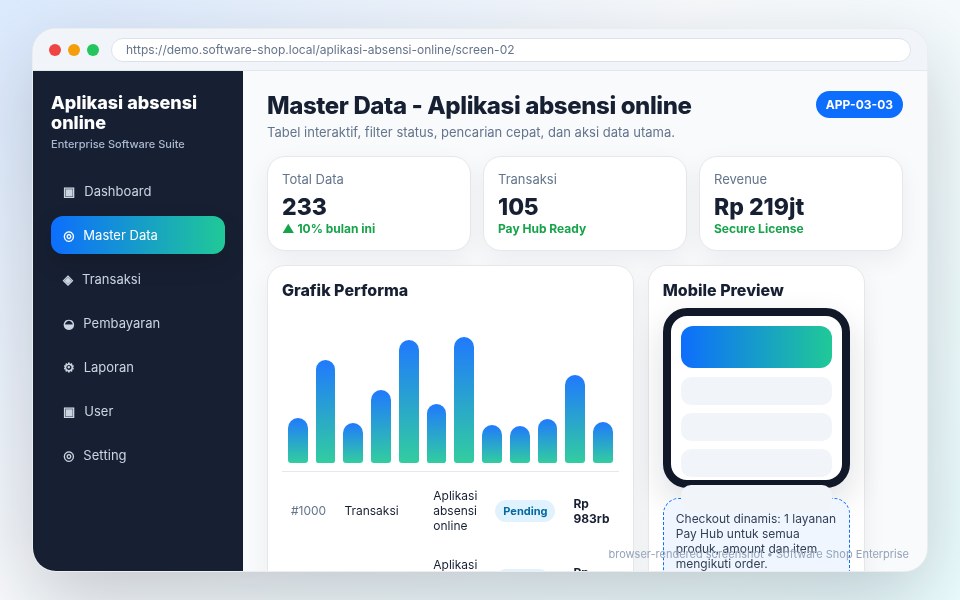960x600 pixels.
Task: Click the Pending status pill
Action: (525, 511)
